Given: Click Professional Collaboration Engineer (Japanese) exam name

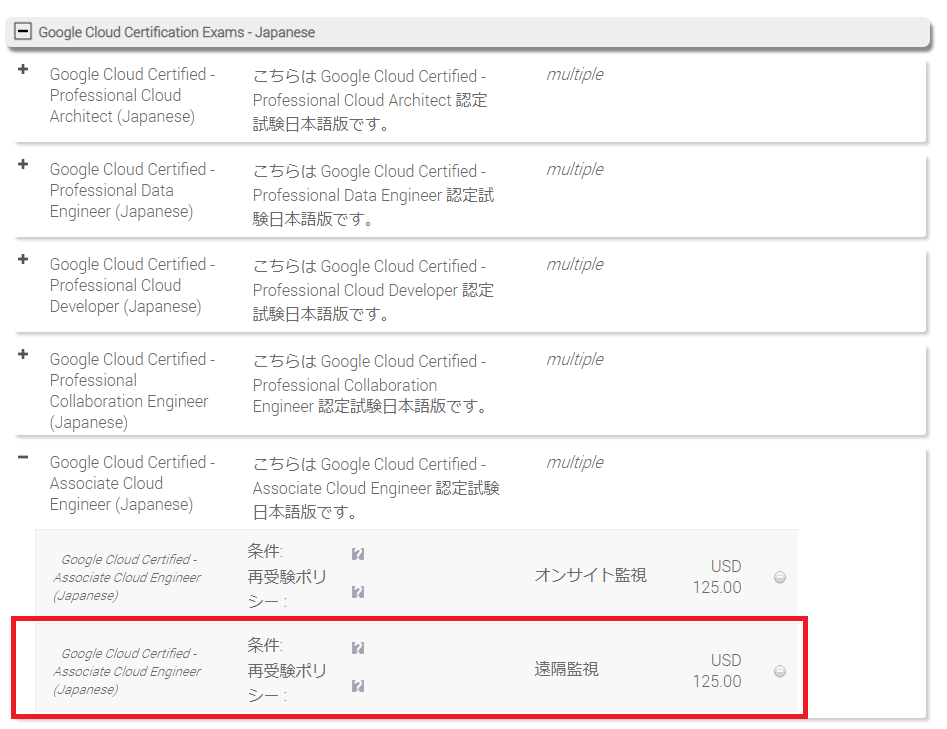Looking at the screenshot, I should tap(132, 391).
